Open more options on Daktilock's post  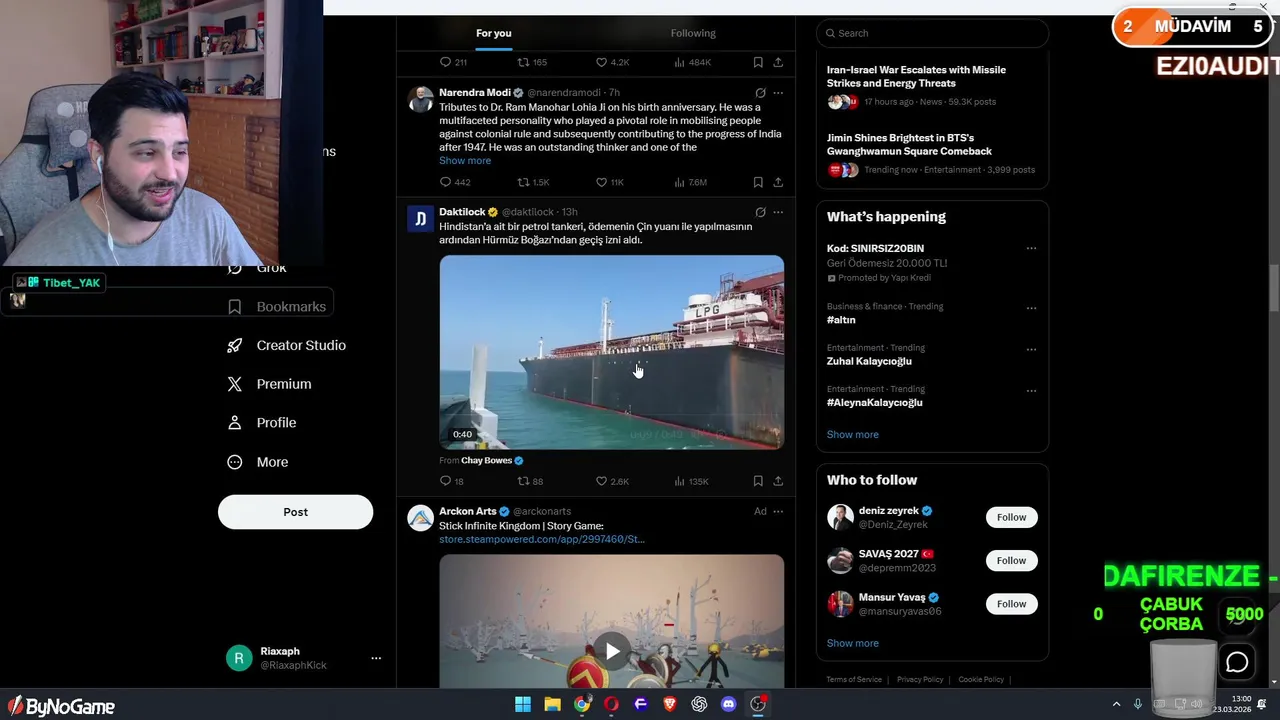tap(778, 212)
